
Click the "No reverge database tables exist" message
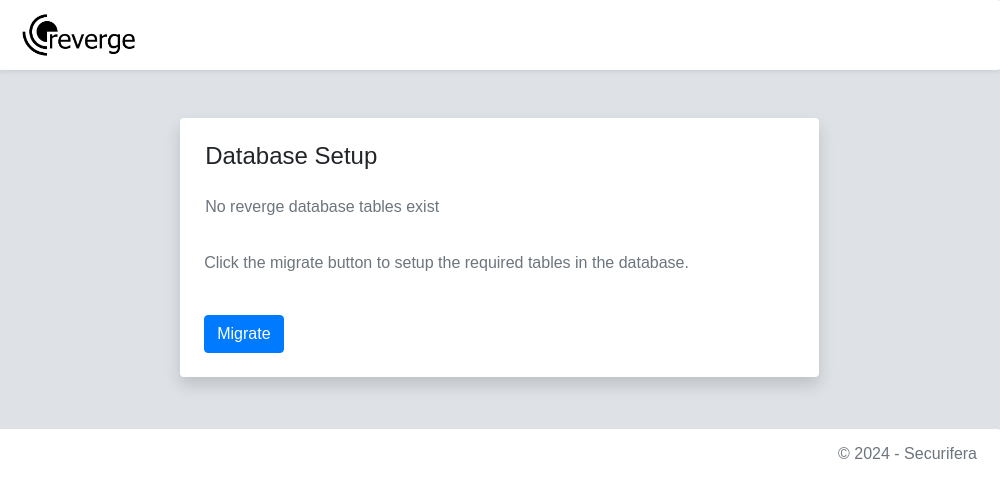(x=322, y=206)
